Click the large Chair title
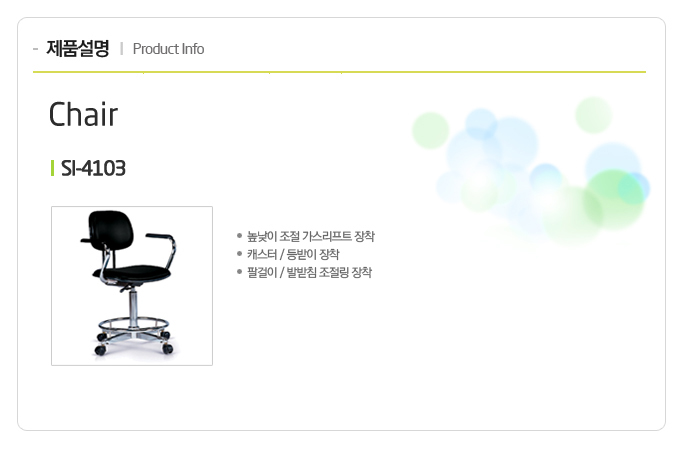Screen dimensions: 685x473 [83, 114]
